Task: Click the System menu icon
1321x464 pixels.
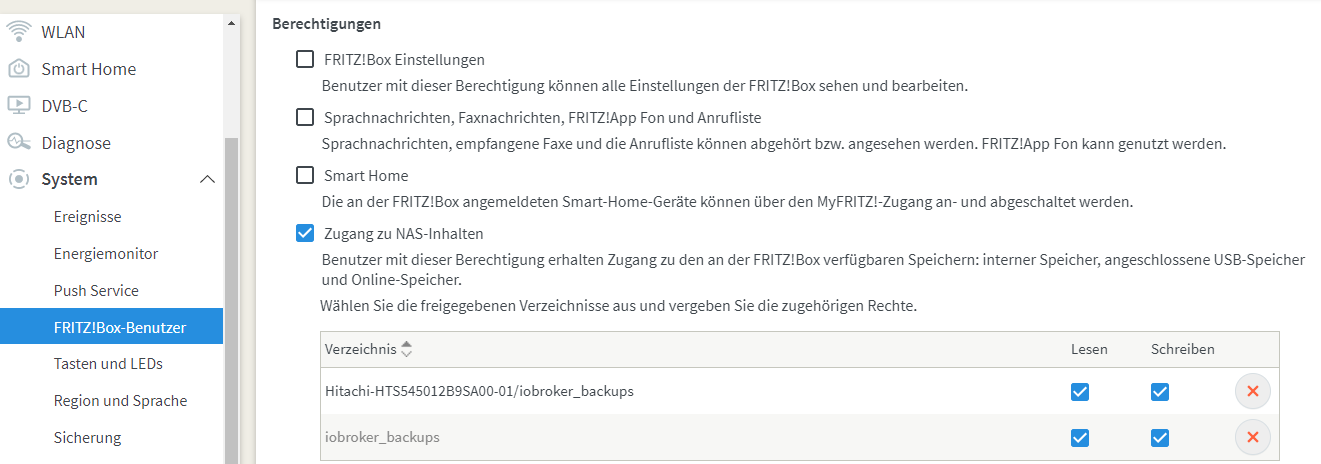Action: 19,179
